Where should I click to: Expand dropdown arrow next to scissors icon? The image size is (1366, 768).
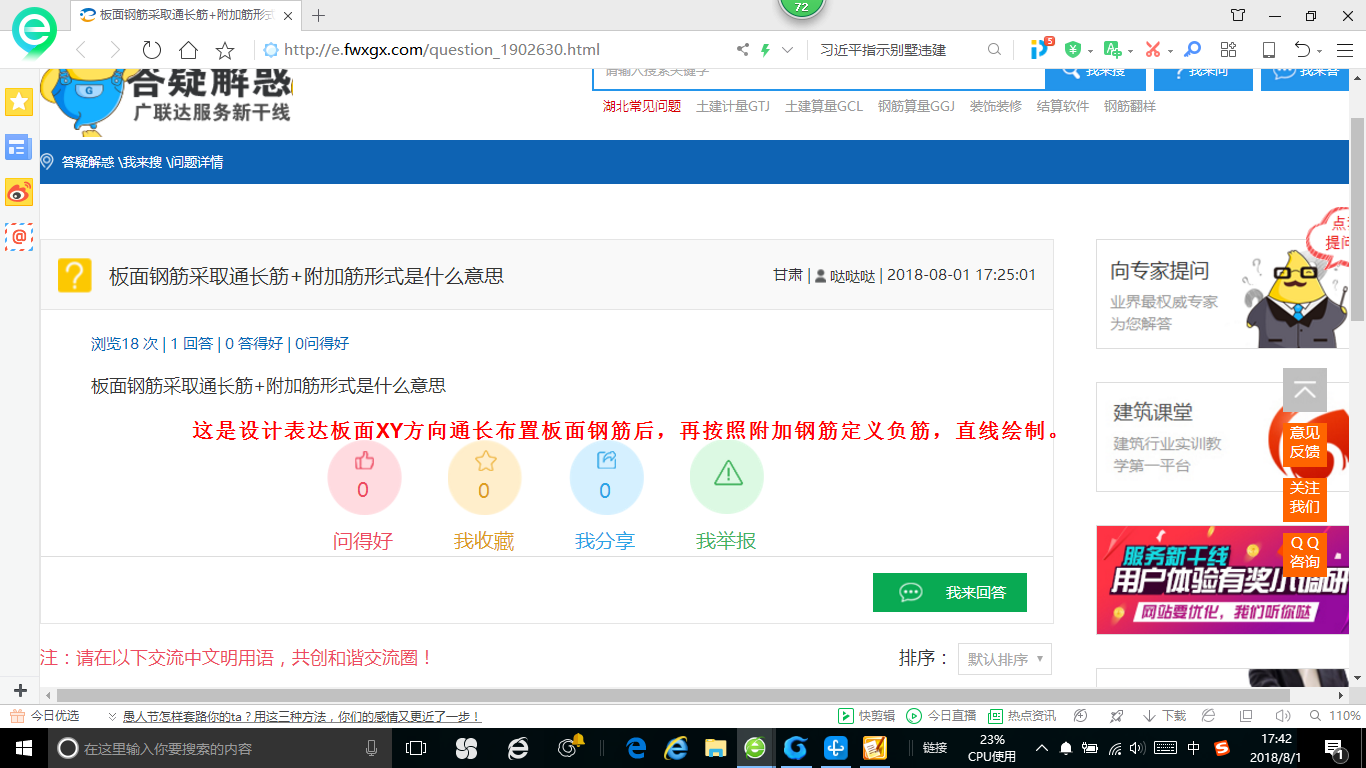(x=1170, y=51)
